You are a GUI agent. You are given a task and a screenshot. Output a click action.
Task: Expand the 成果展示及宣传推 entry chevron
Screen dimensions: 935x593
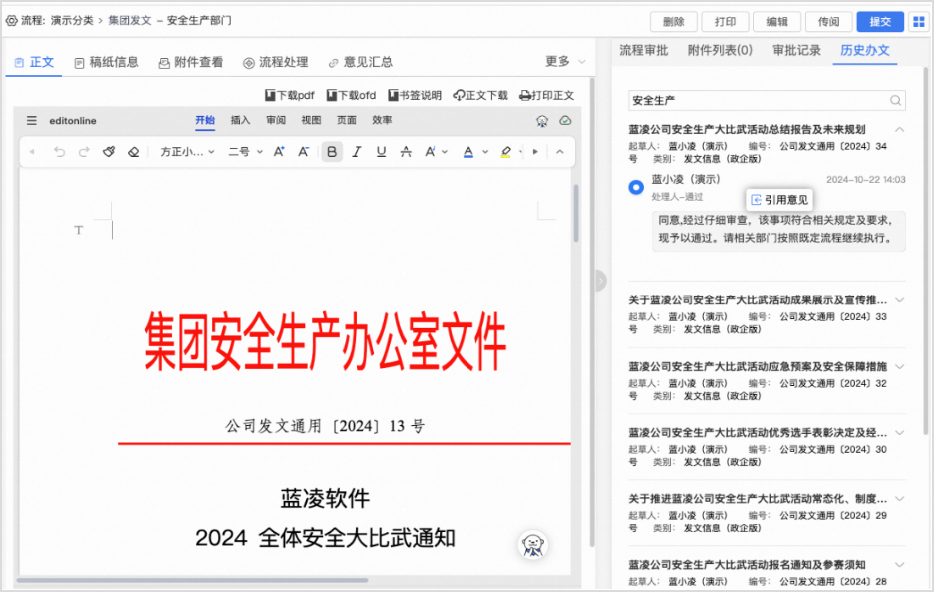click(899, 300)
